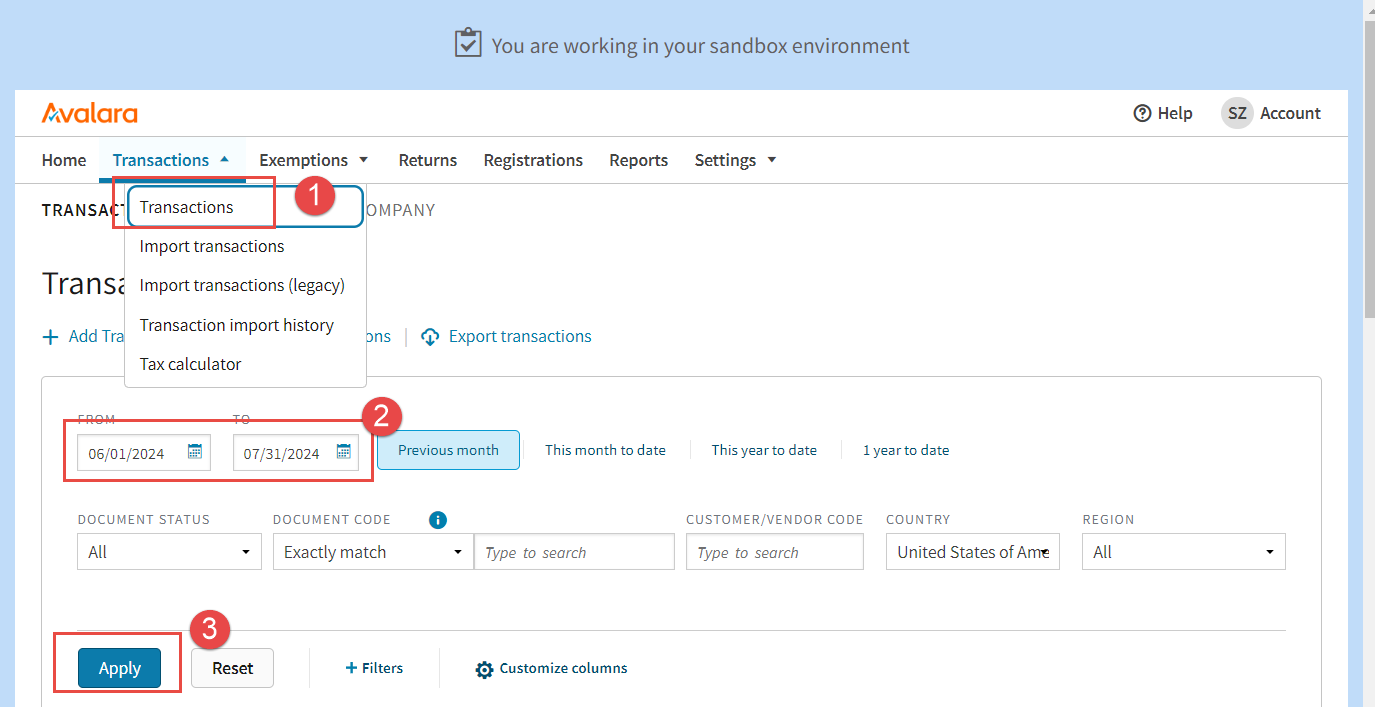Click the TO date field 07/31/2024

[x=296, y=452]
